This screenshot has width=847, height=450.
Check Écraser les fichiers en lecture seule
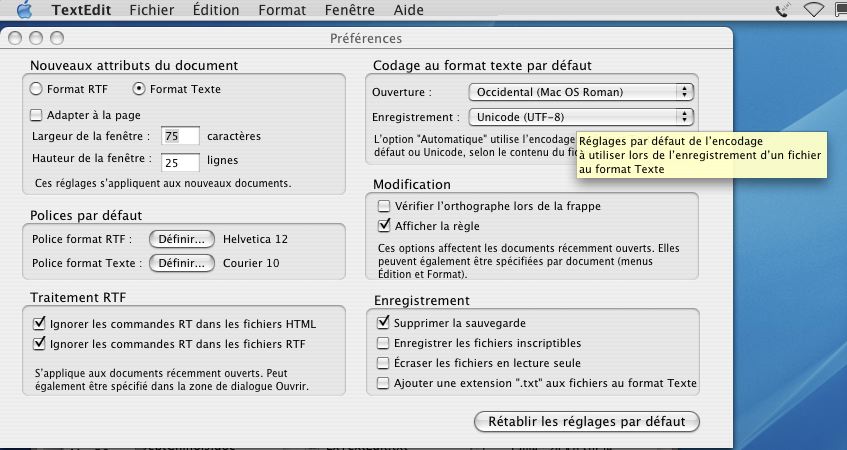(383, 363)
